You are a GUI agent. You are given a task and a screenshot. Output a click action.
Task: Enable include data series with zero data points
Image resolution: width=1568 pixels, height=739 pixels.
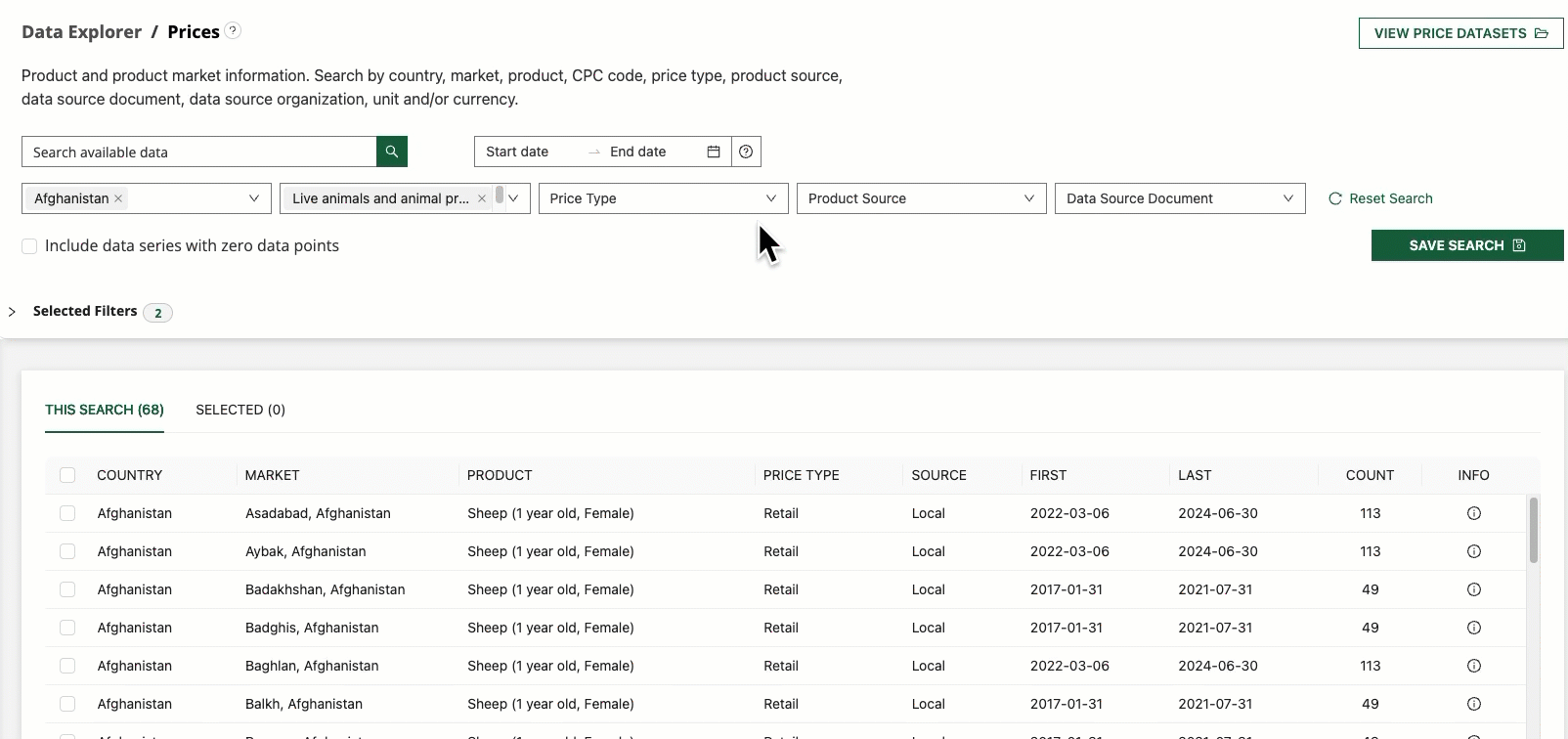click(29, 246)
